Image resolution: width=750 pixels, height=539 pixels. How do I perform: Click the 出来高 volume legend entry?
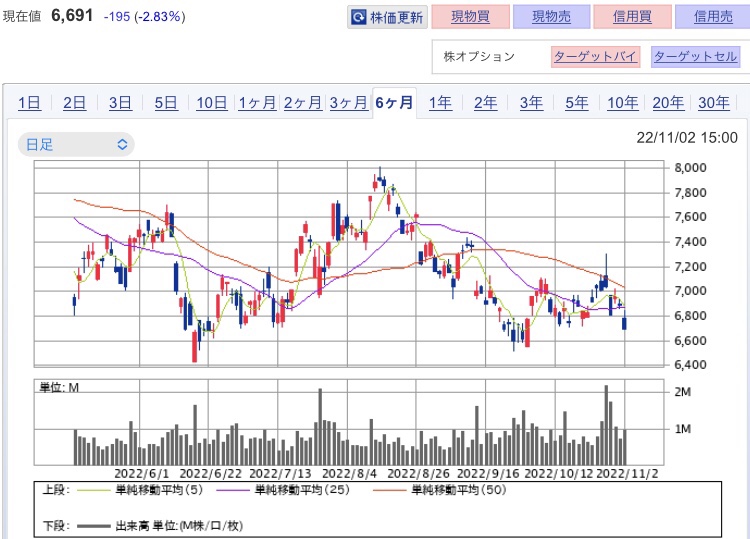[160, 526]
